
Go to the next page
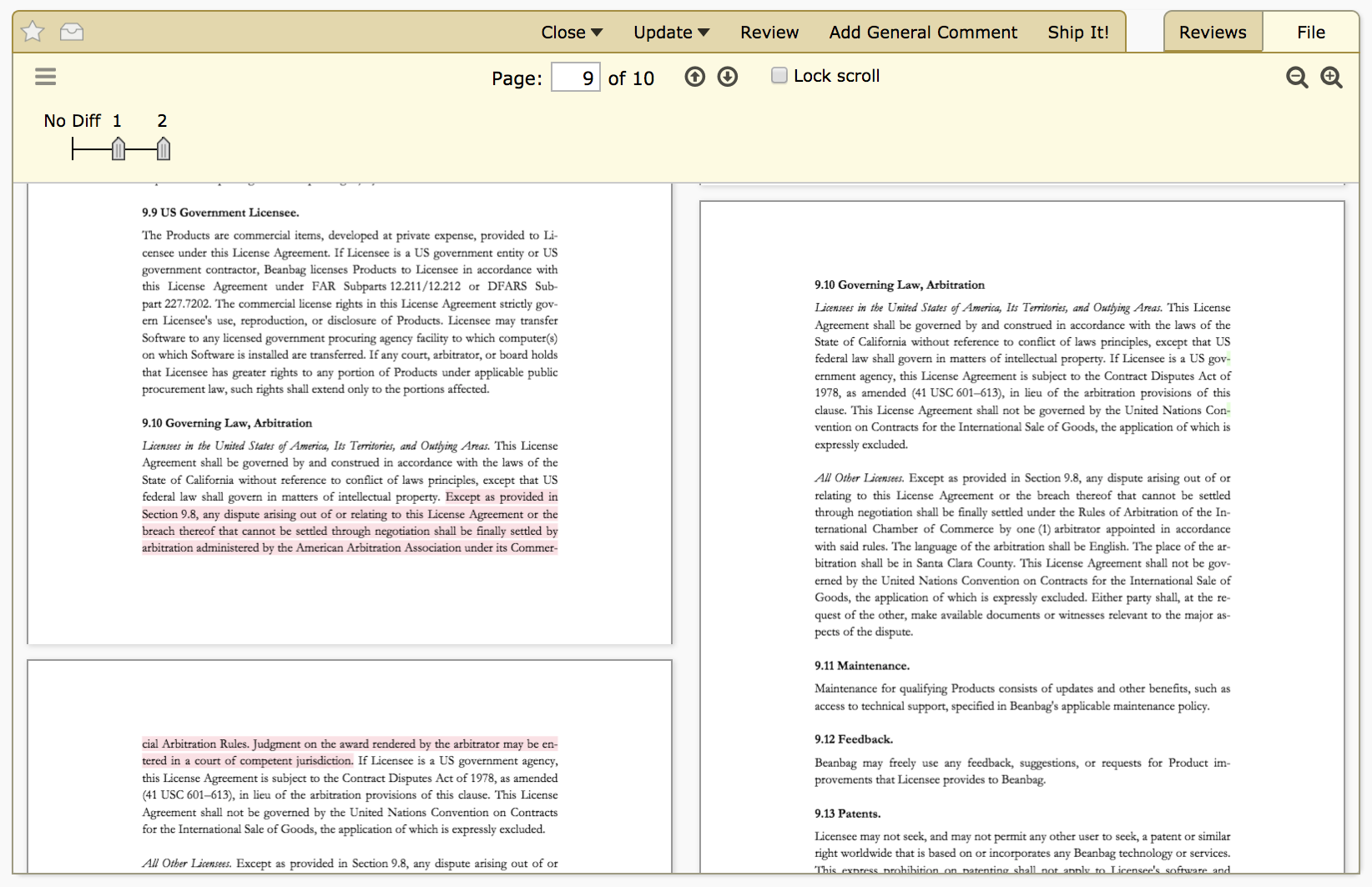click(x=727, y=76)
